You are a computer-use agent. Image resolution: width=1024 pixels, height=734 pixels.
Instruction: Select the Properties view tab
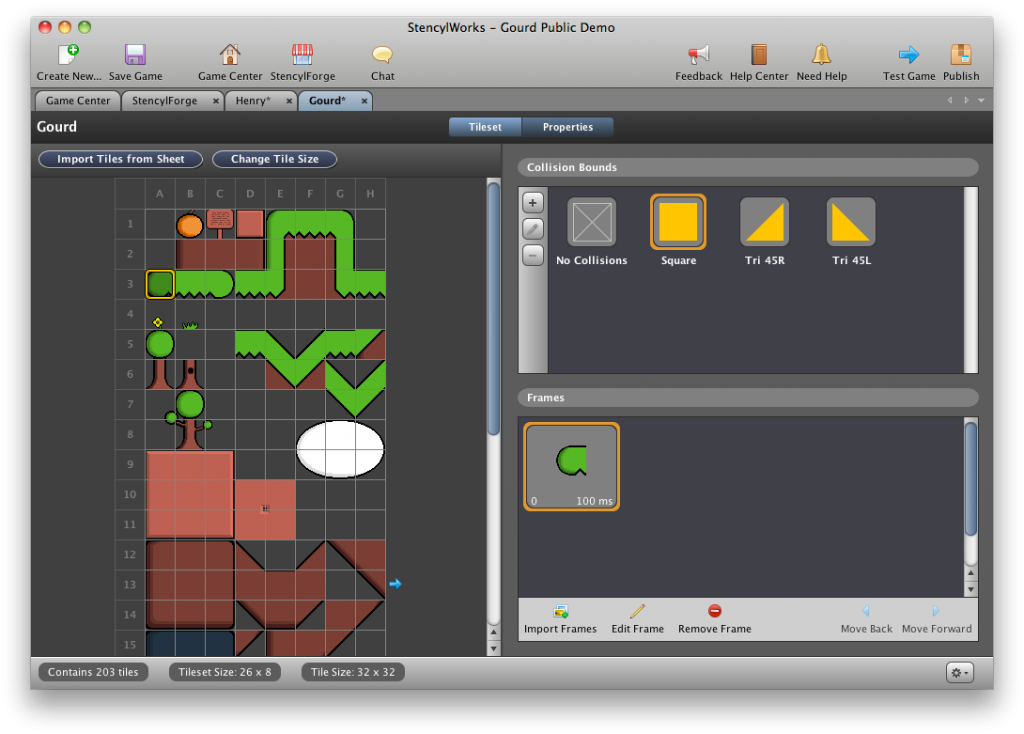point(568,127)
